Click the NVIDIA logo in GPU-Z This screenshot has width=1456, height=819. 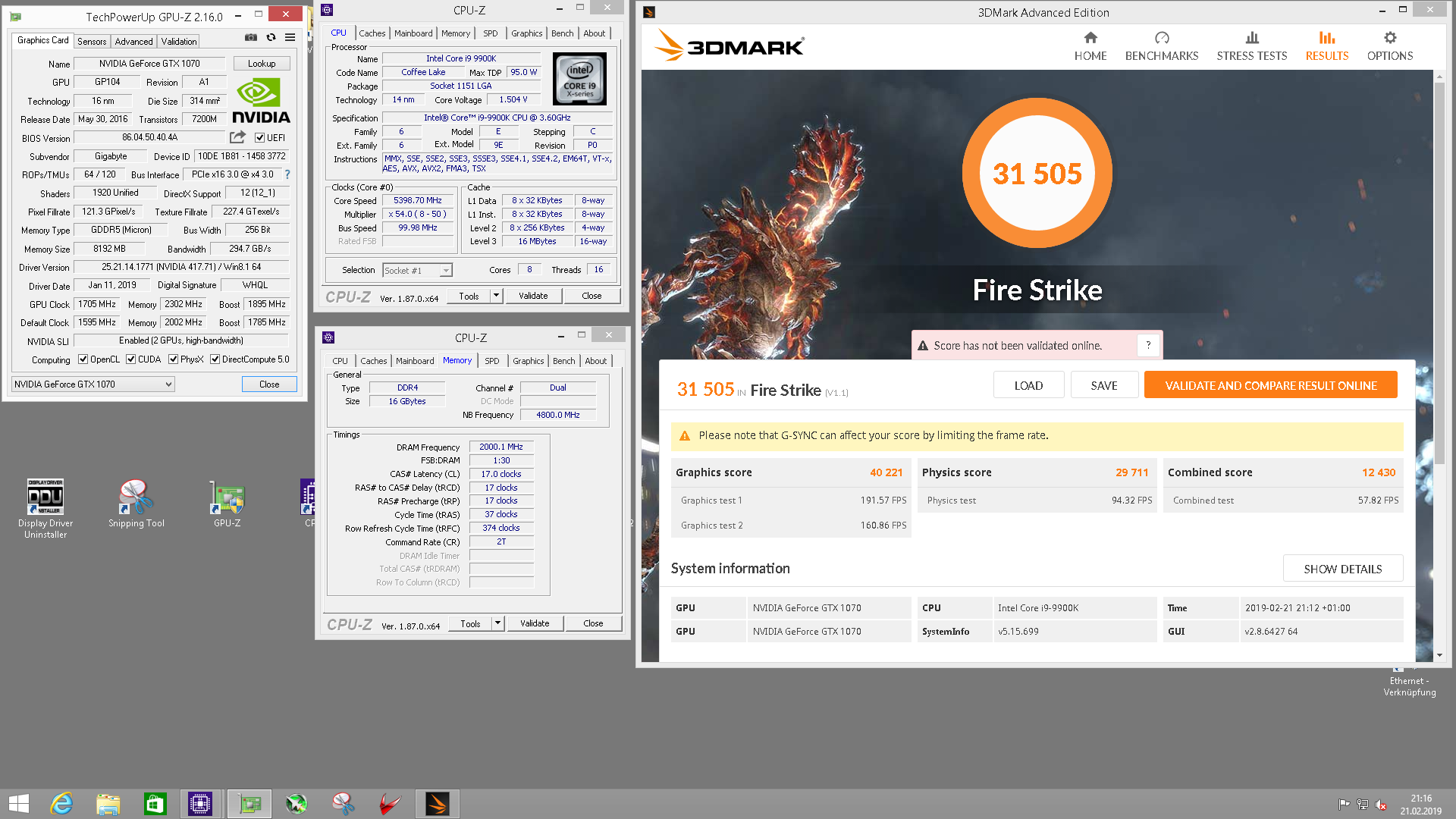(261, 101)
